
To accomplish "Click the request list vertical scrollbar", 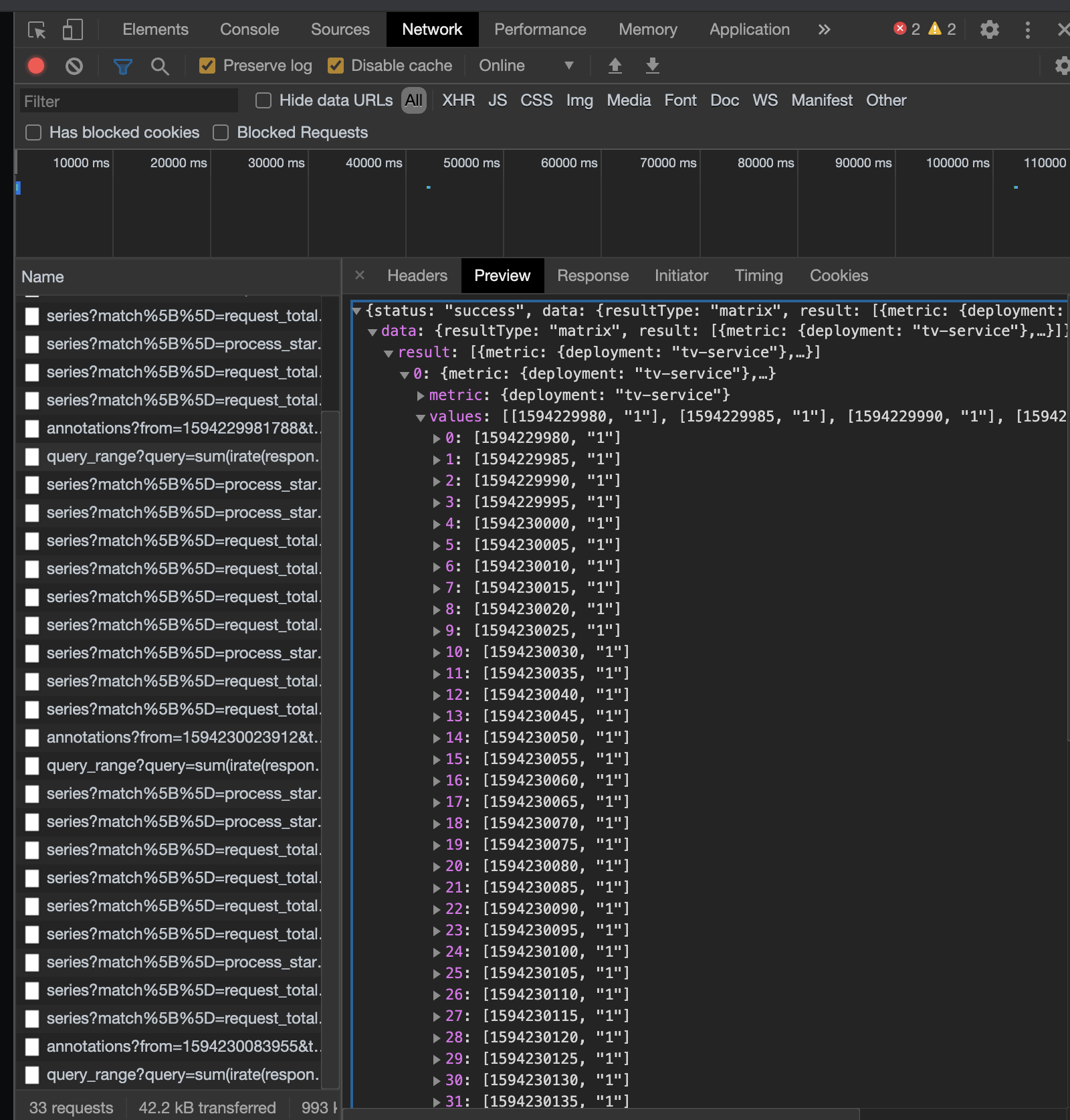I will (x=331, y=749).
